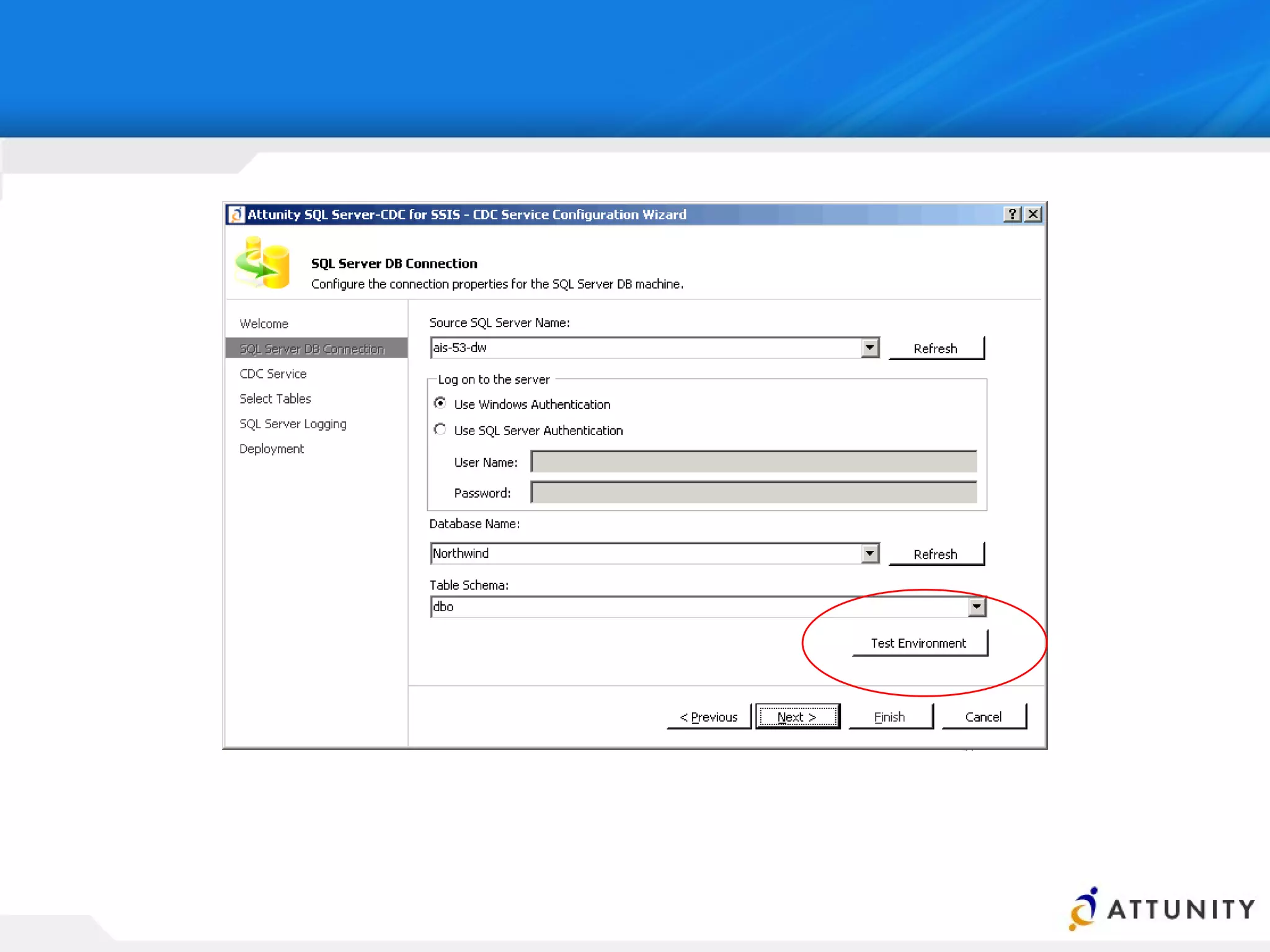The image size is (1270, 952).
Task: Select Use Windows Authentication radio button
Action: pyautogui.click(x=440, y=403)
